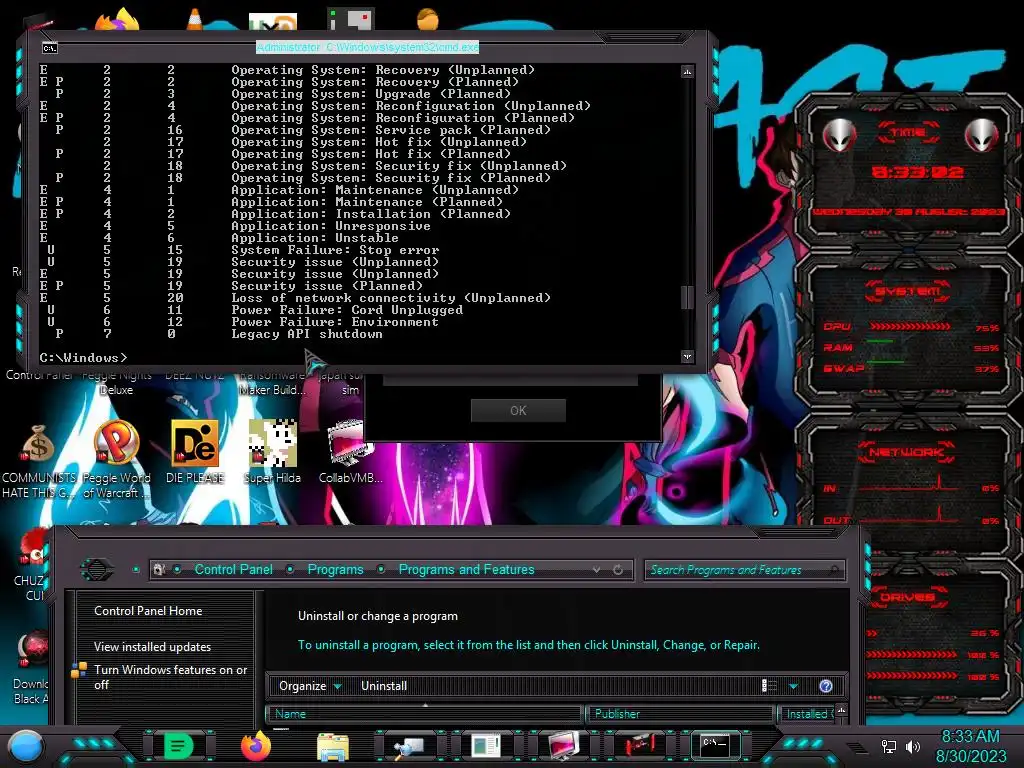Expand the separator before Programs breadcrumb
Image resolution: width=1024 pixels, height=768 pixels.
tap(291, 569)
